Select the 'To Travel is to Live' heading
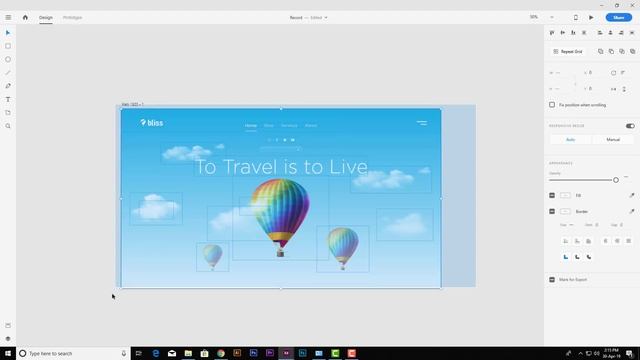640x360 pixels. click(x=282, y=167)
